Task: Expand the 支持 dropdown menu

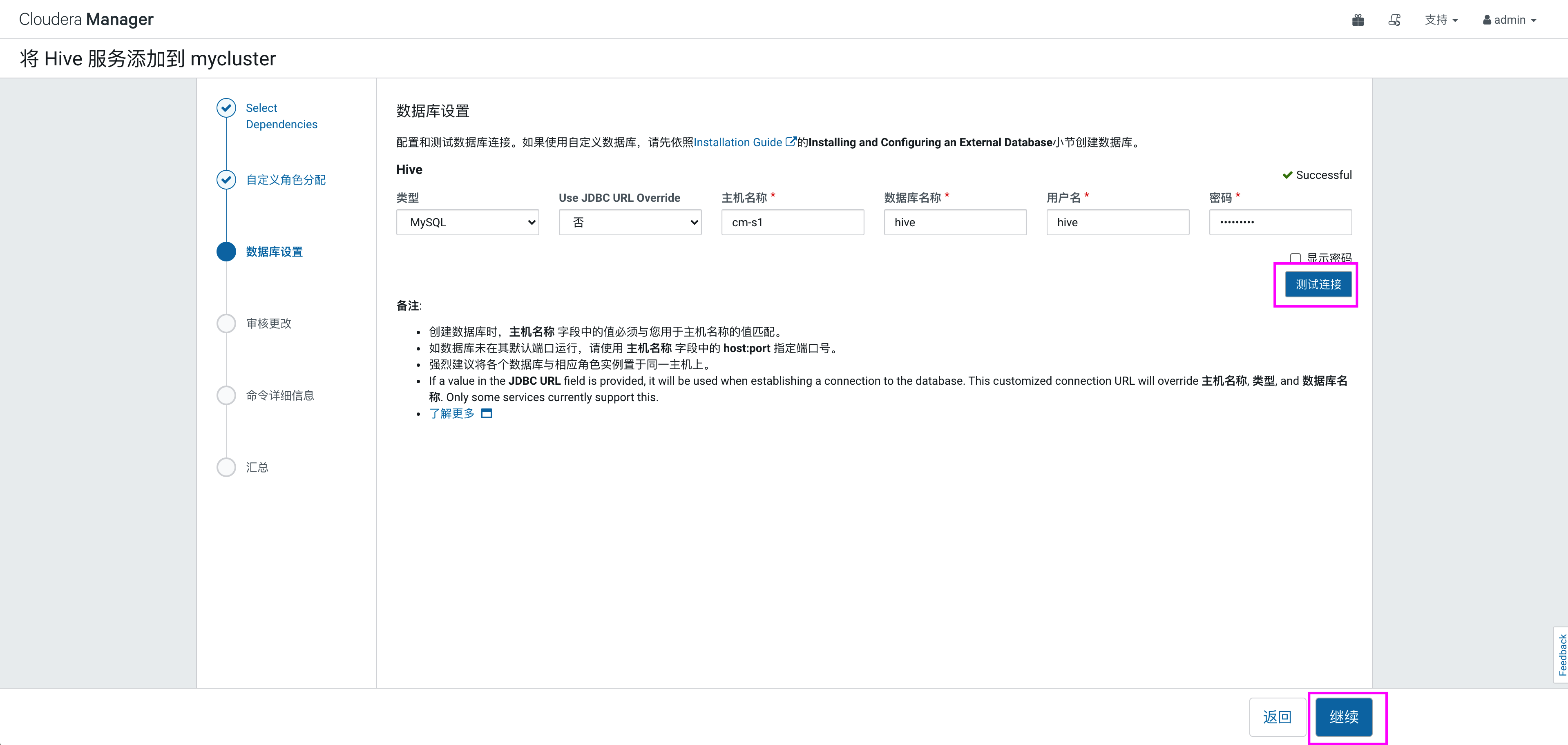Action: click(1441, 20)
